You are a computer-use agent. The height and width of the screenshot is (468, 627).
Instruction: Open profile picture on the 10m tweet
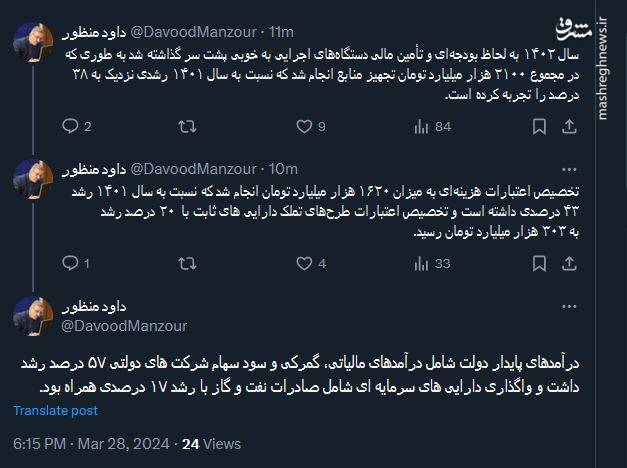click(x=33, y=175)
